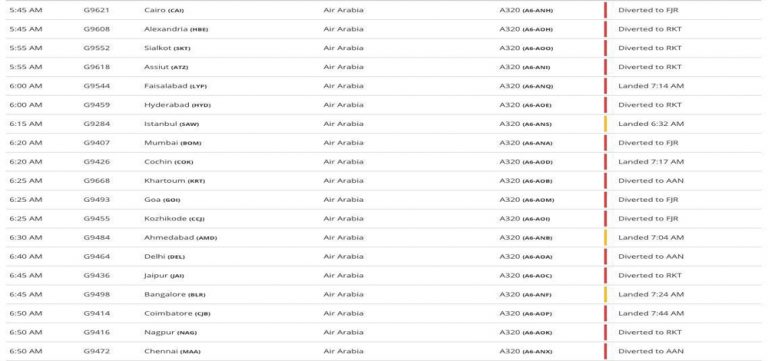Click Diverted to AAN status on Chennai row

[651, 351]
